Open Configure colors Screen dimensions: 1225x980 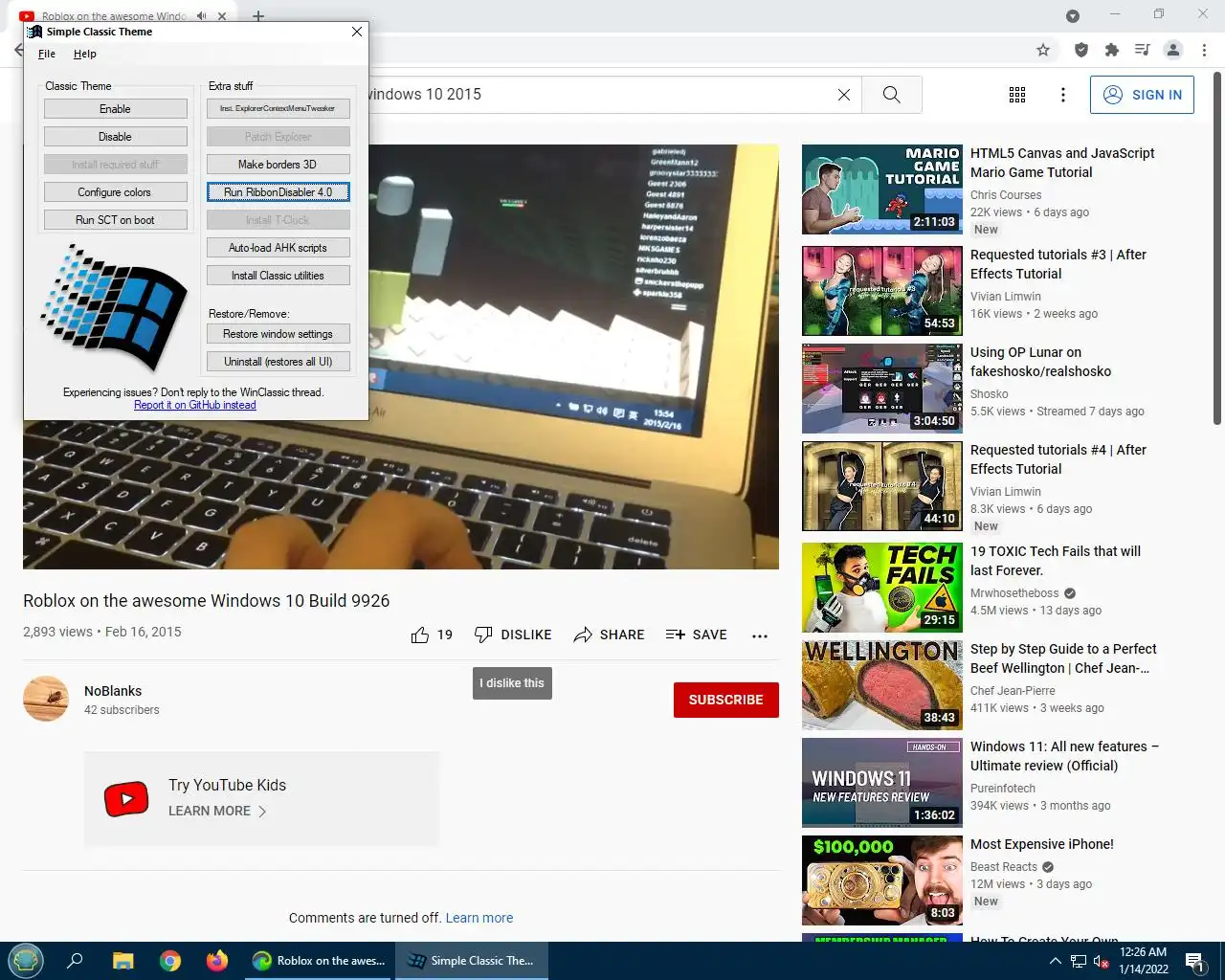[115, 192]
